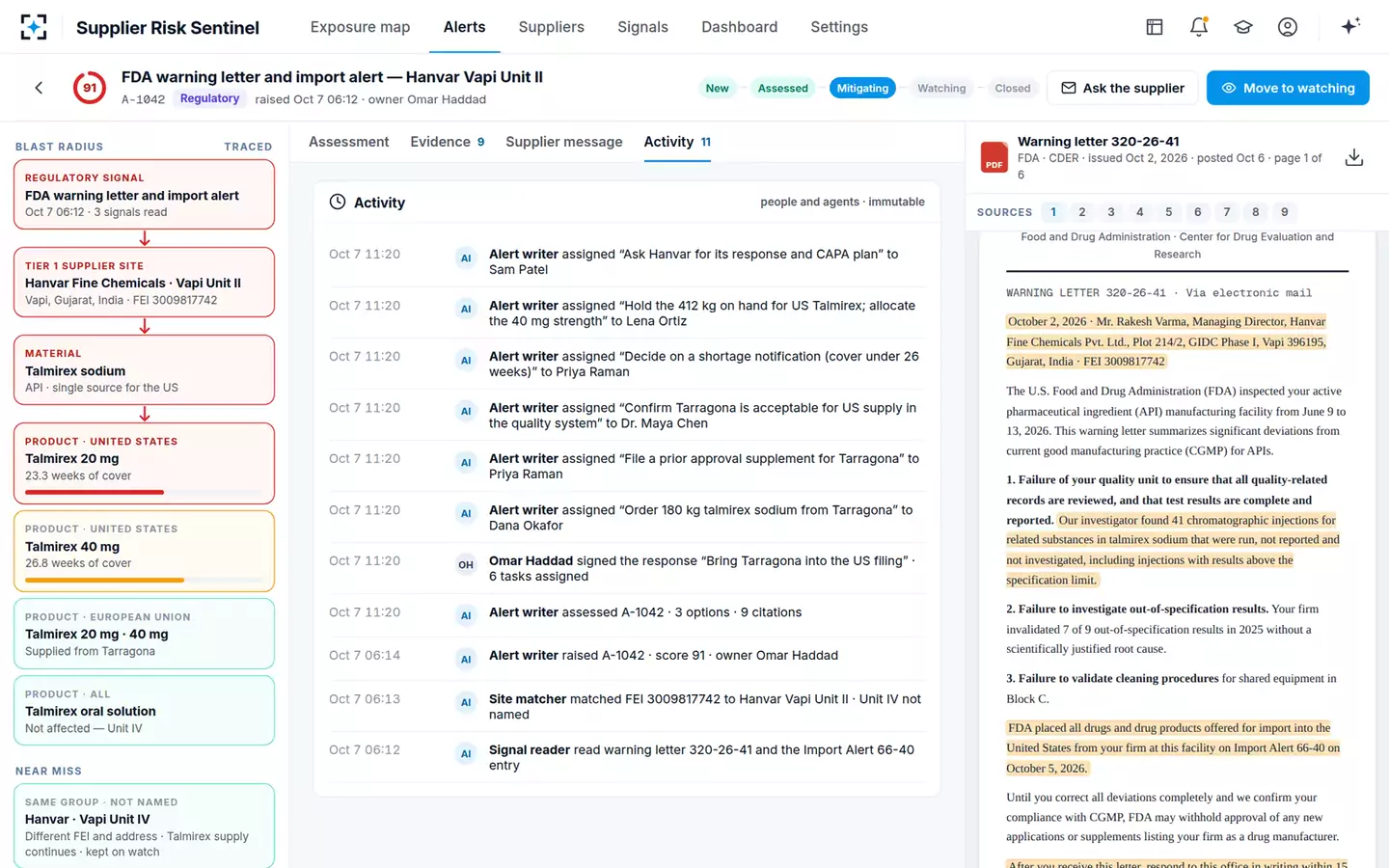Click highlighted Import Alert 66-40 passage

click(1173, 748)
